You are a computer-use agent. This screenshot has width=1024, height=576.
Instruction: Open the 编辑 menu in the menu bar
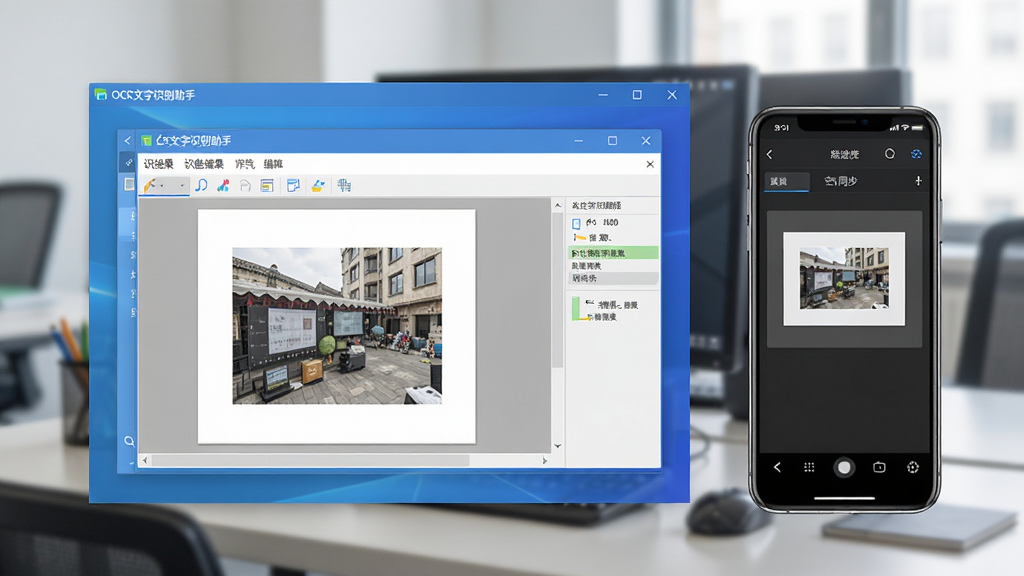point(273,164)
